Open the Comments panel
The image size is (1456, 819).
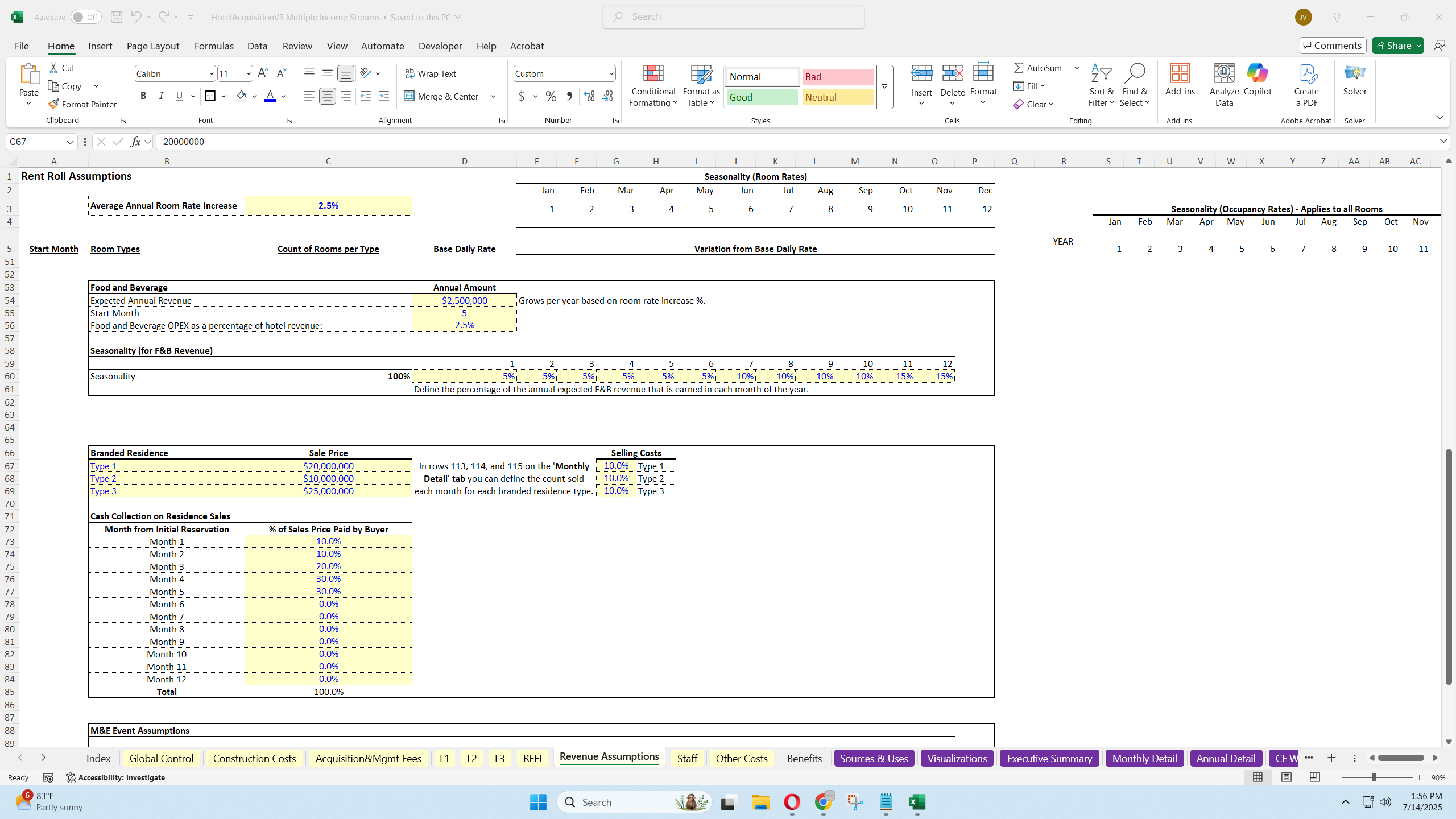pyautogui.click(x=1333, y=45)
